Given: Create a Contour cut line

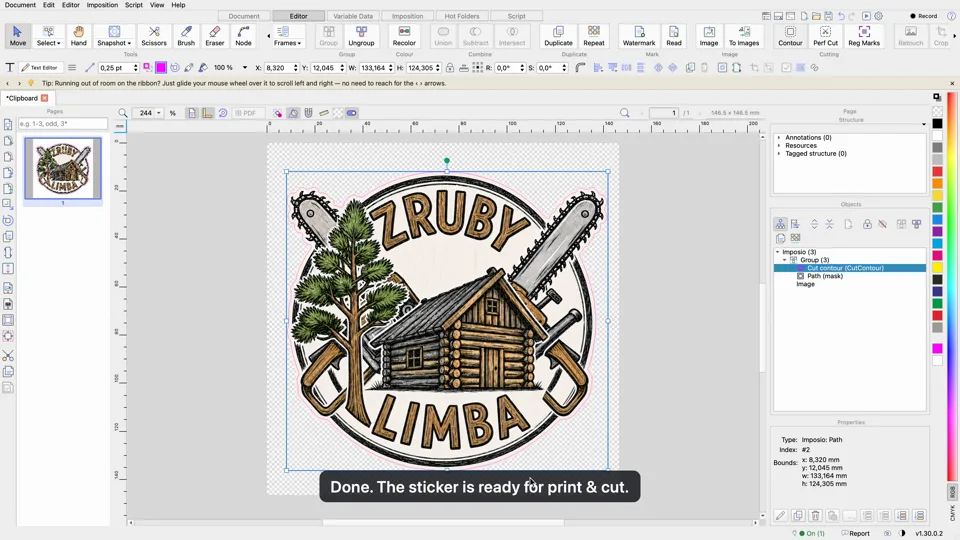Looking at the screenshot, I should pos(790,36).
